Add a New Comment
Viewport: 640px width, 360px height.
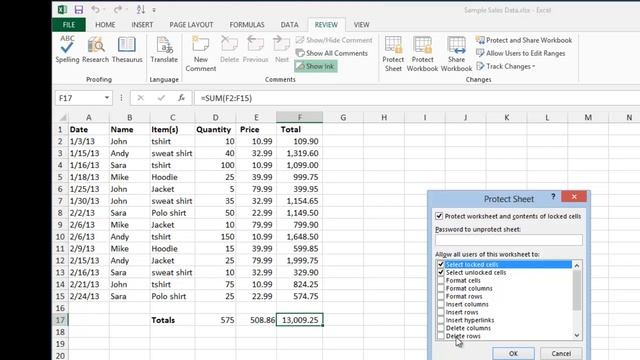(200, 54)
